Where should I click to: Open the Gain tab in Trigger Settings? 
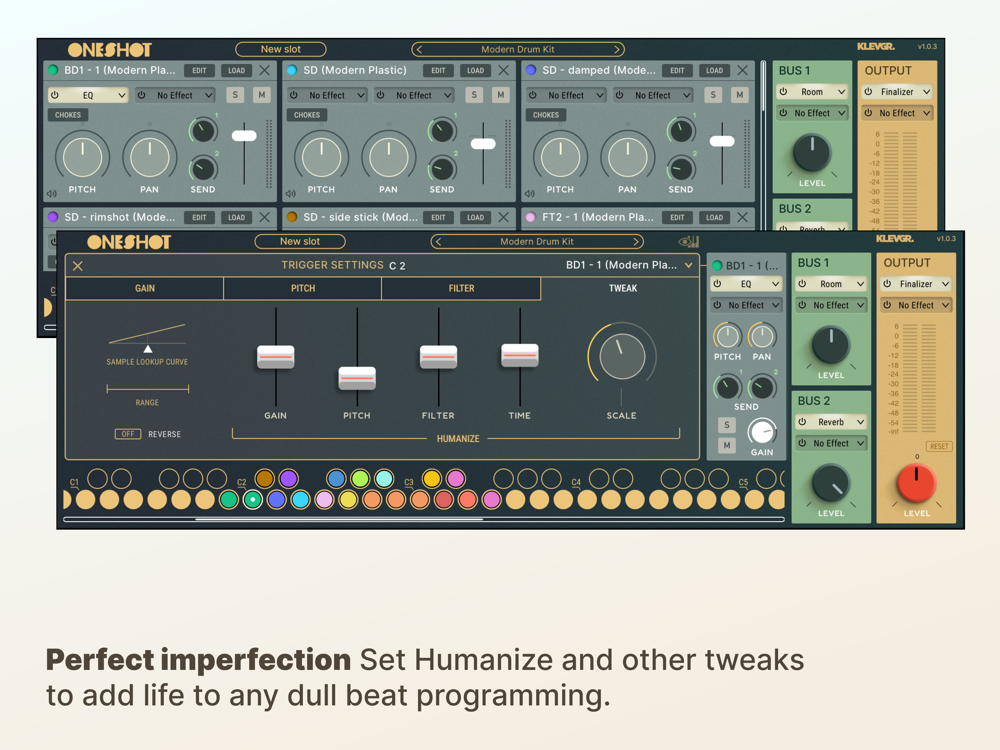[145, 288]
